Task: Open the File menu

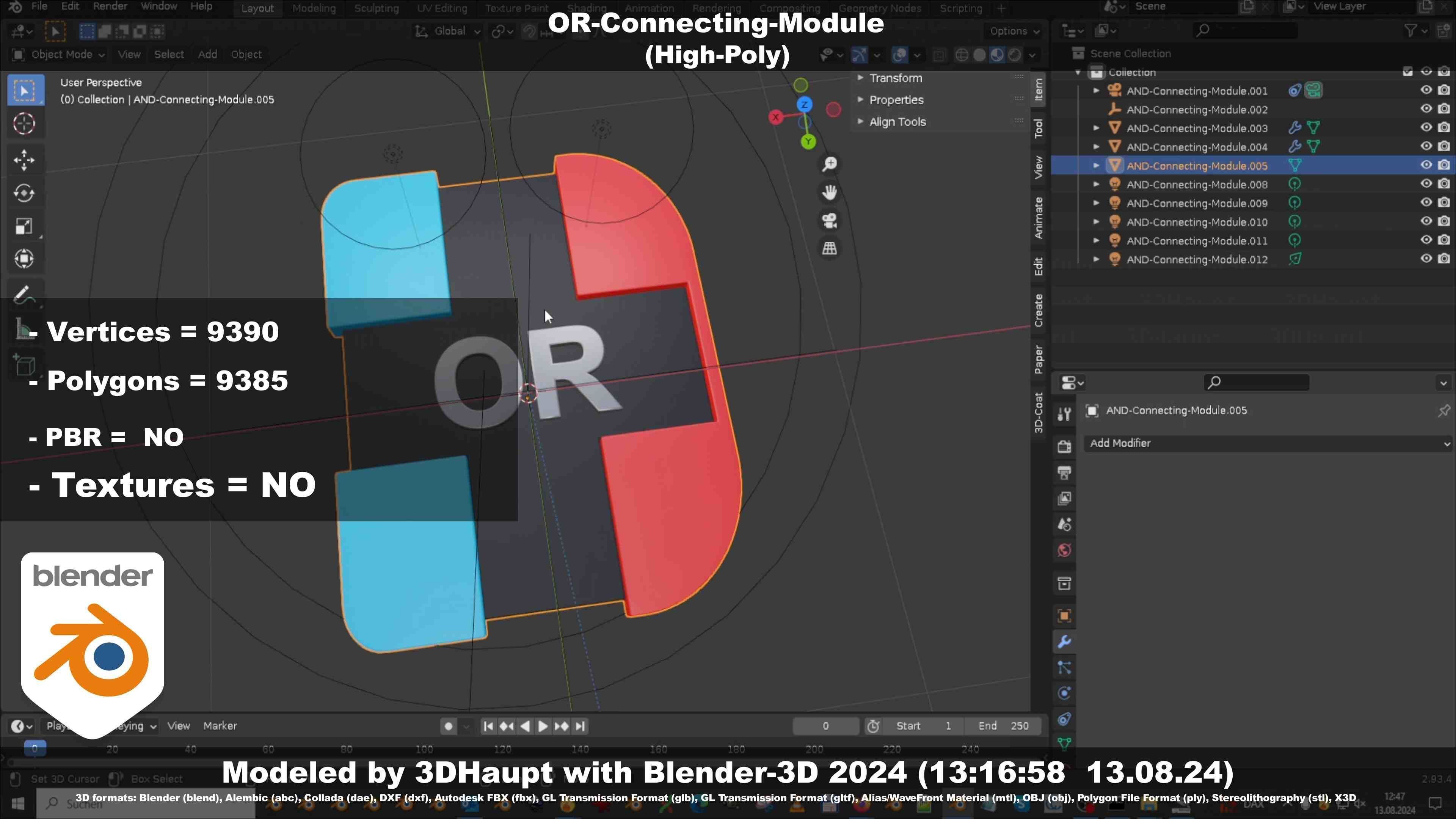Action: point(39,7)
